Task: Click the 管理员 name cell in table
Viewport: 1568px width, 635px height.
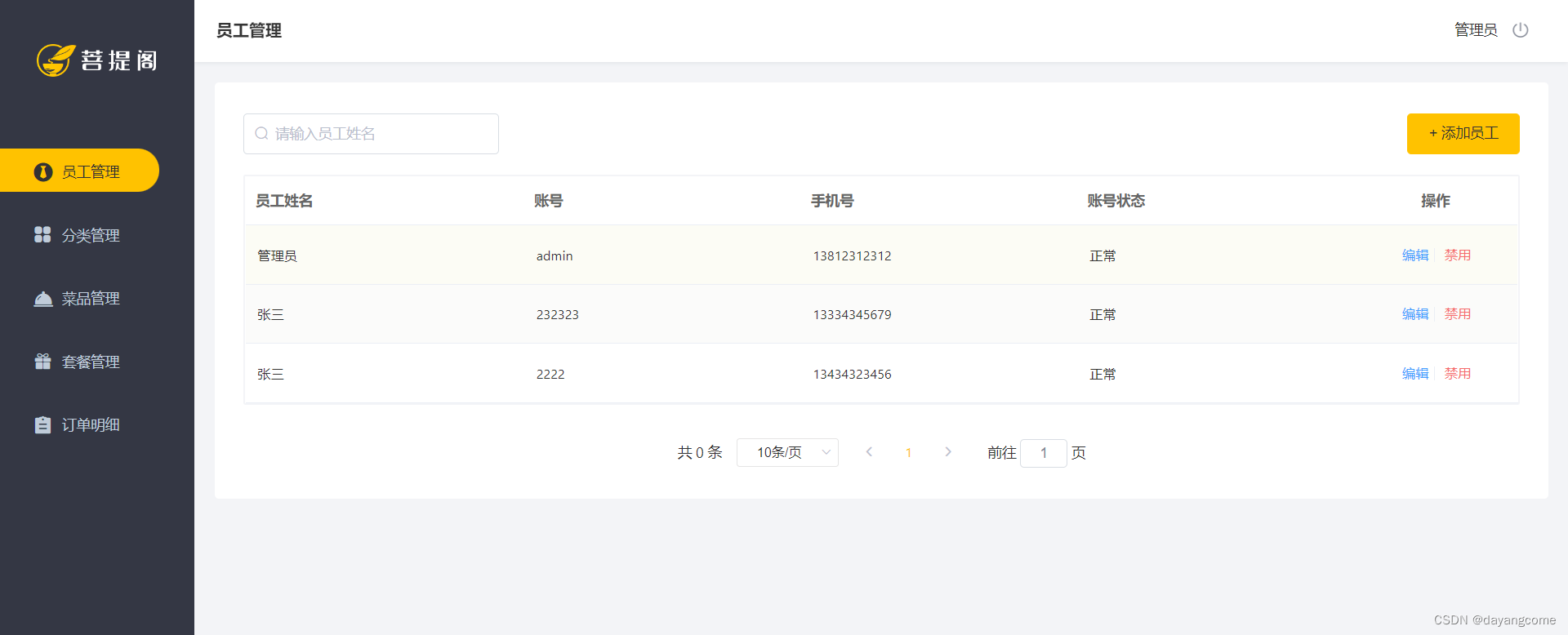Action: pos(277,255)
